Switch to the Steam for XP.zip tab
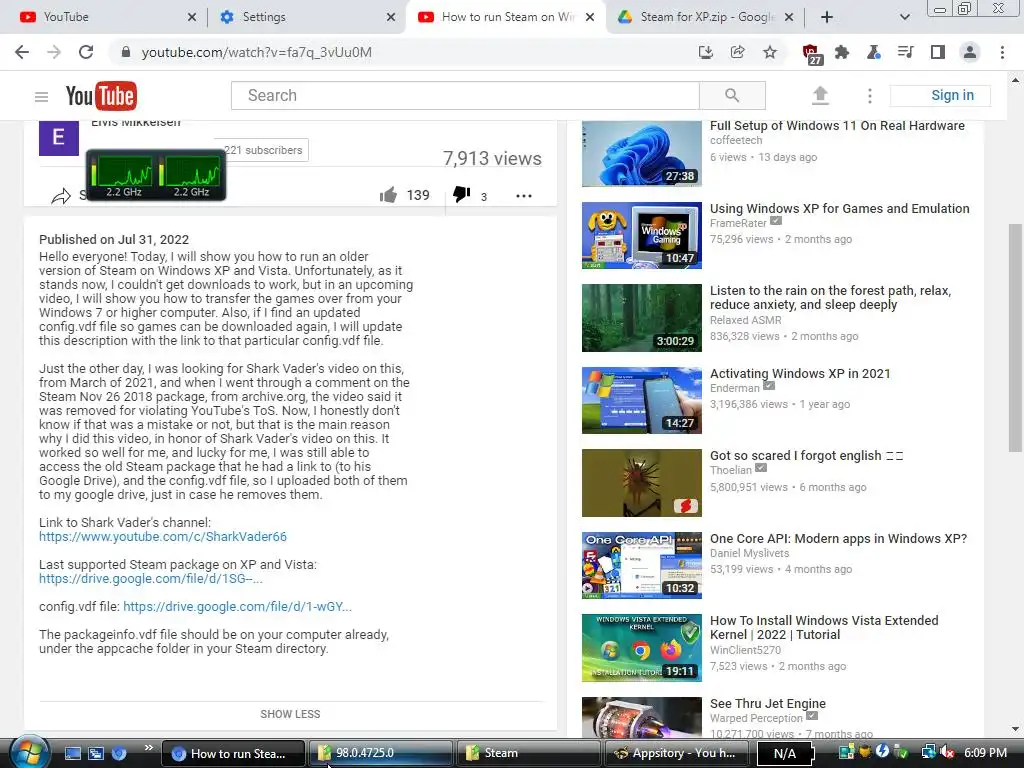This screenshot has height=768, width=1024. coord(705,17)
